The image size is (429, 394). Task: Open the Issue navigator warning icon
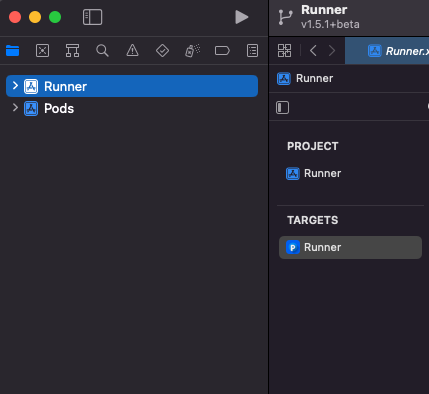point(132,51)
